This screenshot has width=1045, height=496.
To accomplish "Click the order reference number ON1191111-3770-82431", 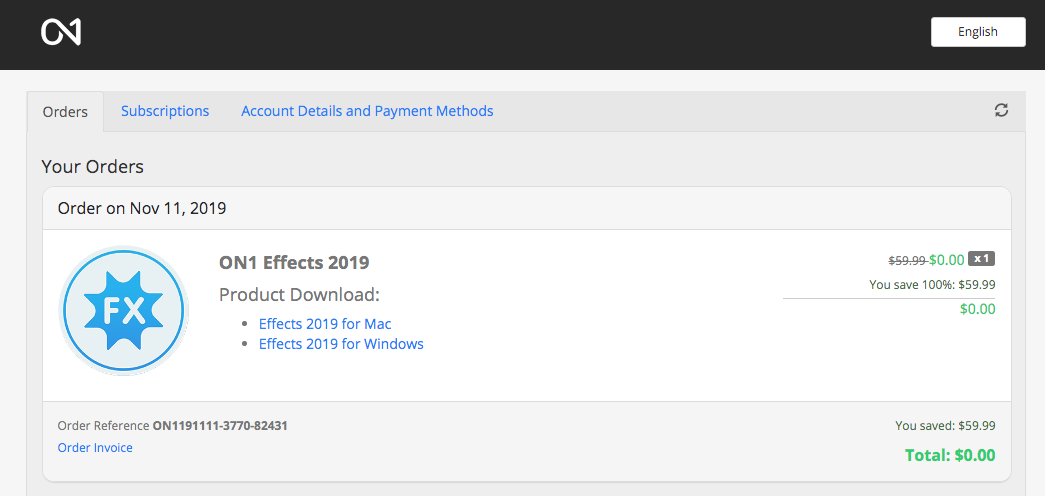I will (220, 426).
